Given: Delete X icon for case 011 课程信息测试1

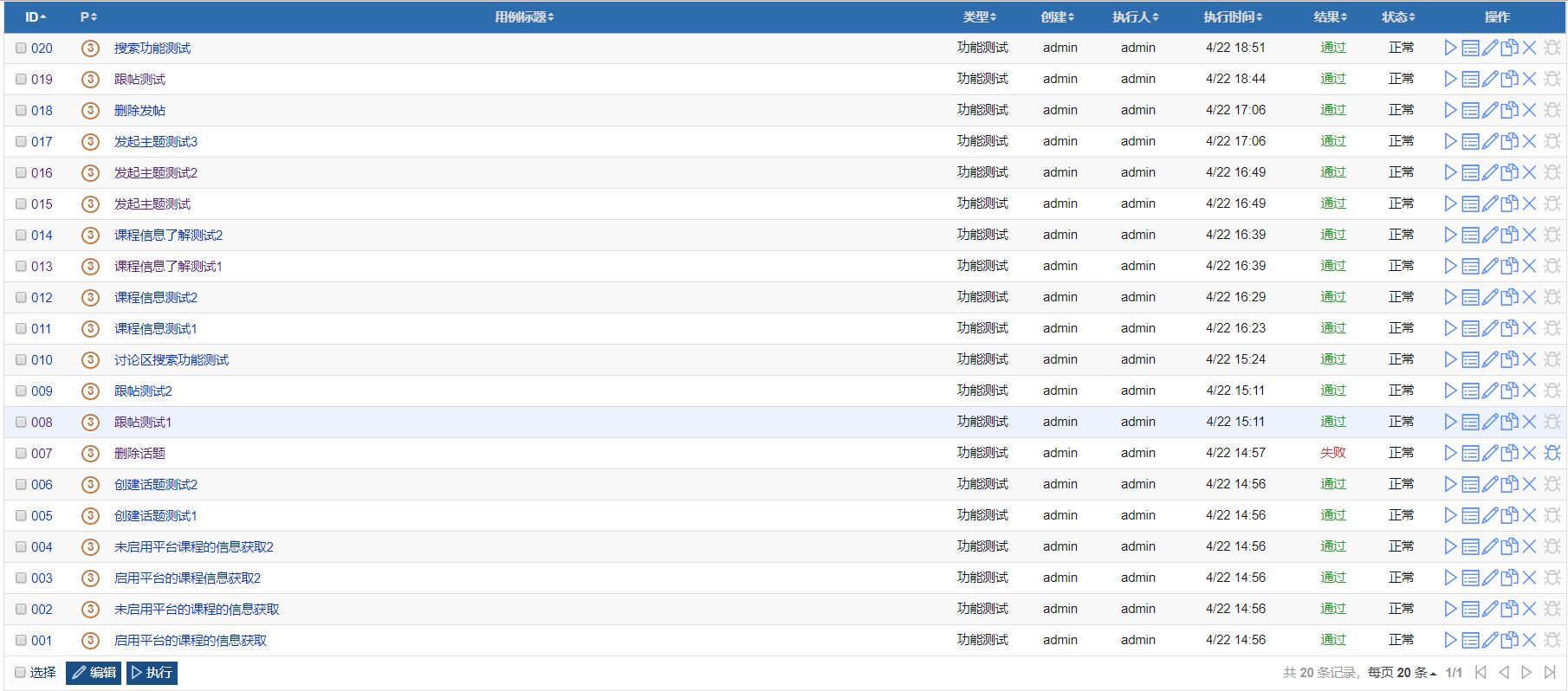Looking at the screenshot, I should point(1530,329).
